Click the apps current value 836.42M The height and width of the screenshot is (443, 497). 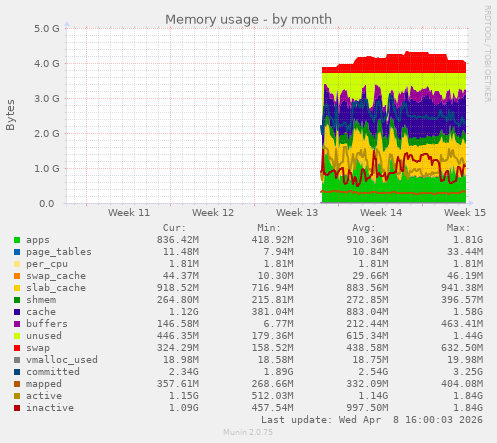(178, 240)
